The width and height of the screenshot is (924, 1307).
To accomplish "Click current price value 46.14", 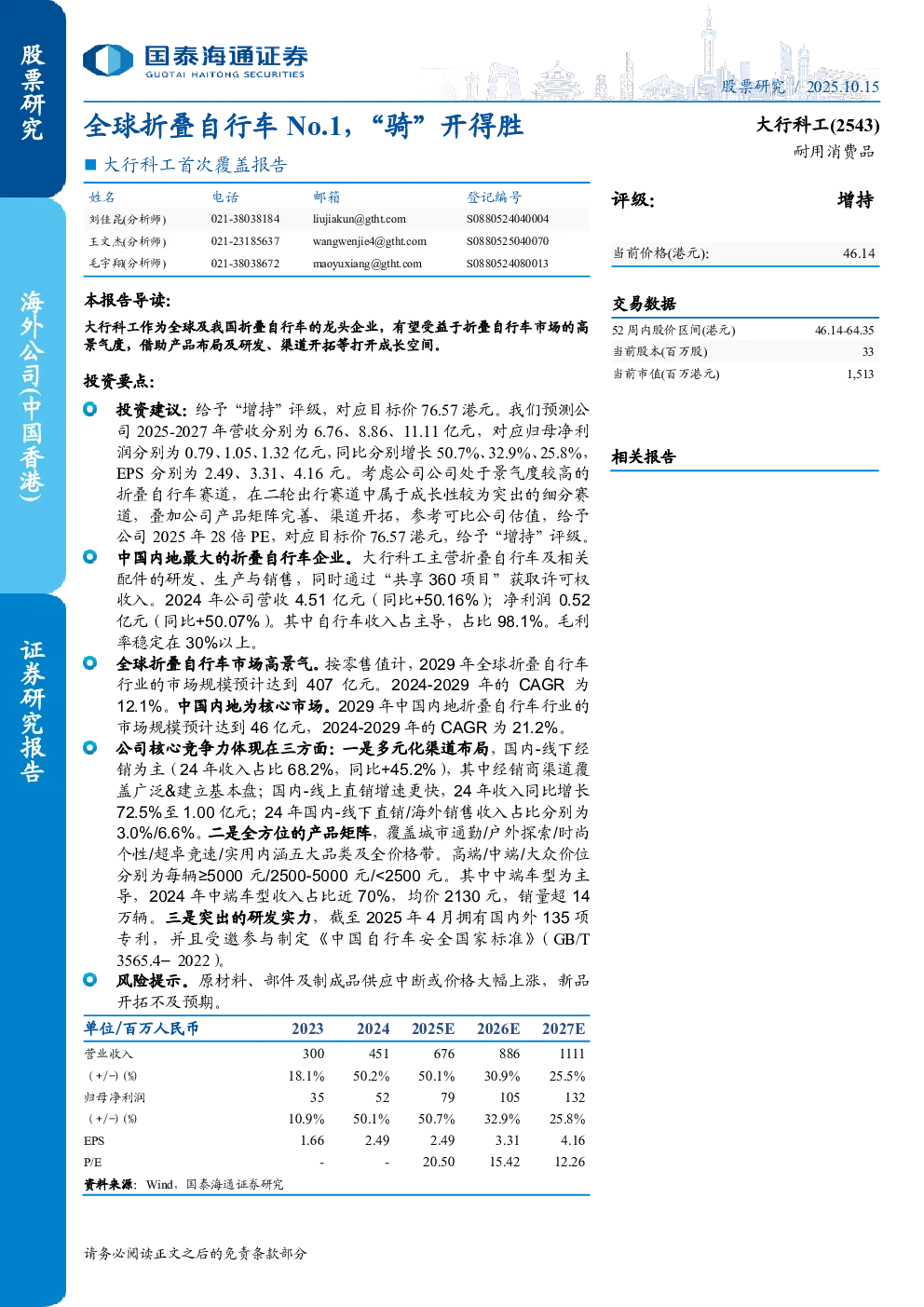I will coord(859,253).
